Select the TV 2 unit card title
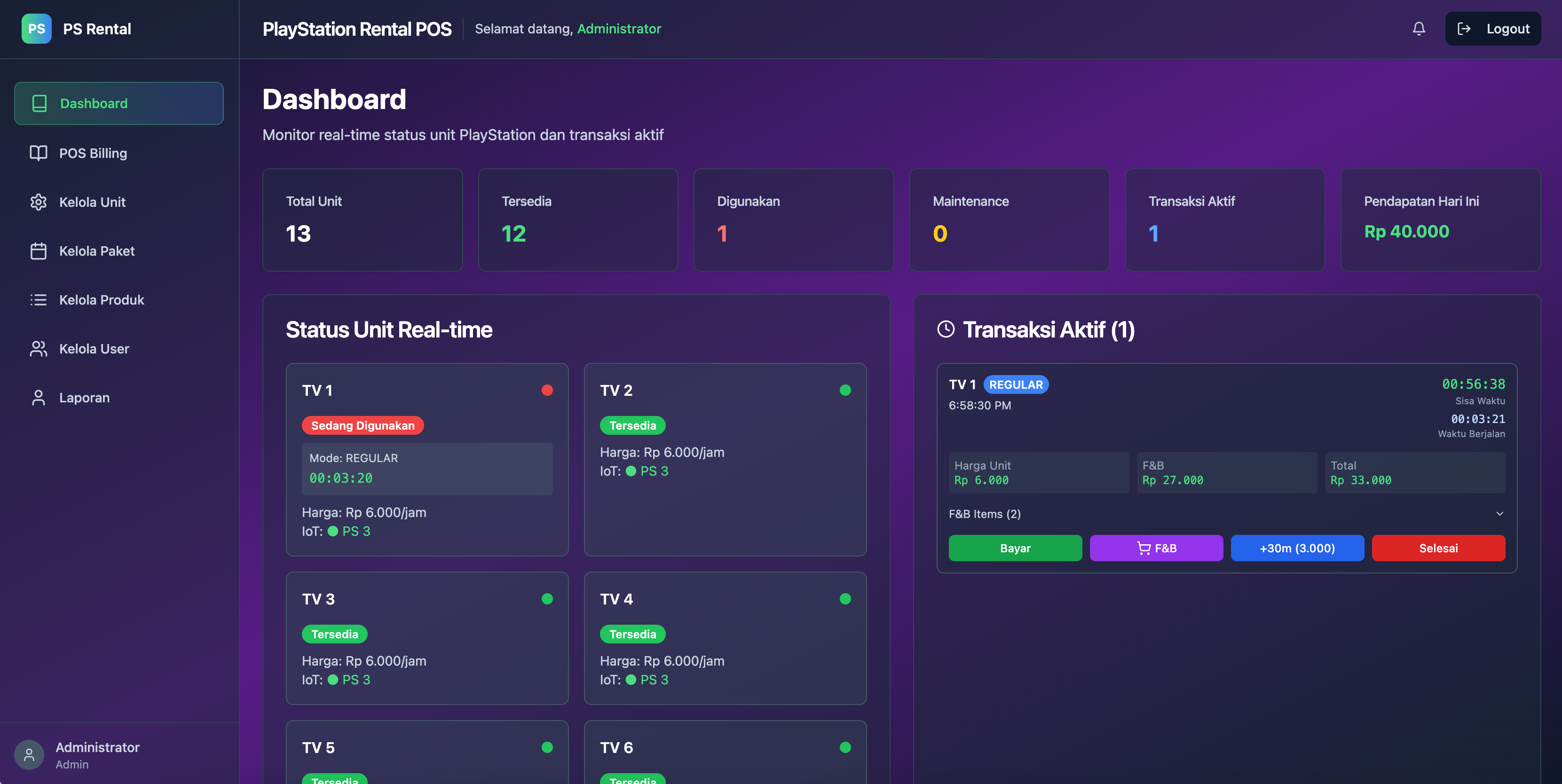This screenshot has height=784, width=1562. point(616,391)
